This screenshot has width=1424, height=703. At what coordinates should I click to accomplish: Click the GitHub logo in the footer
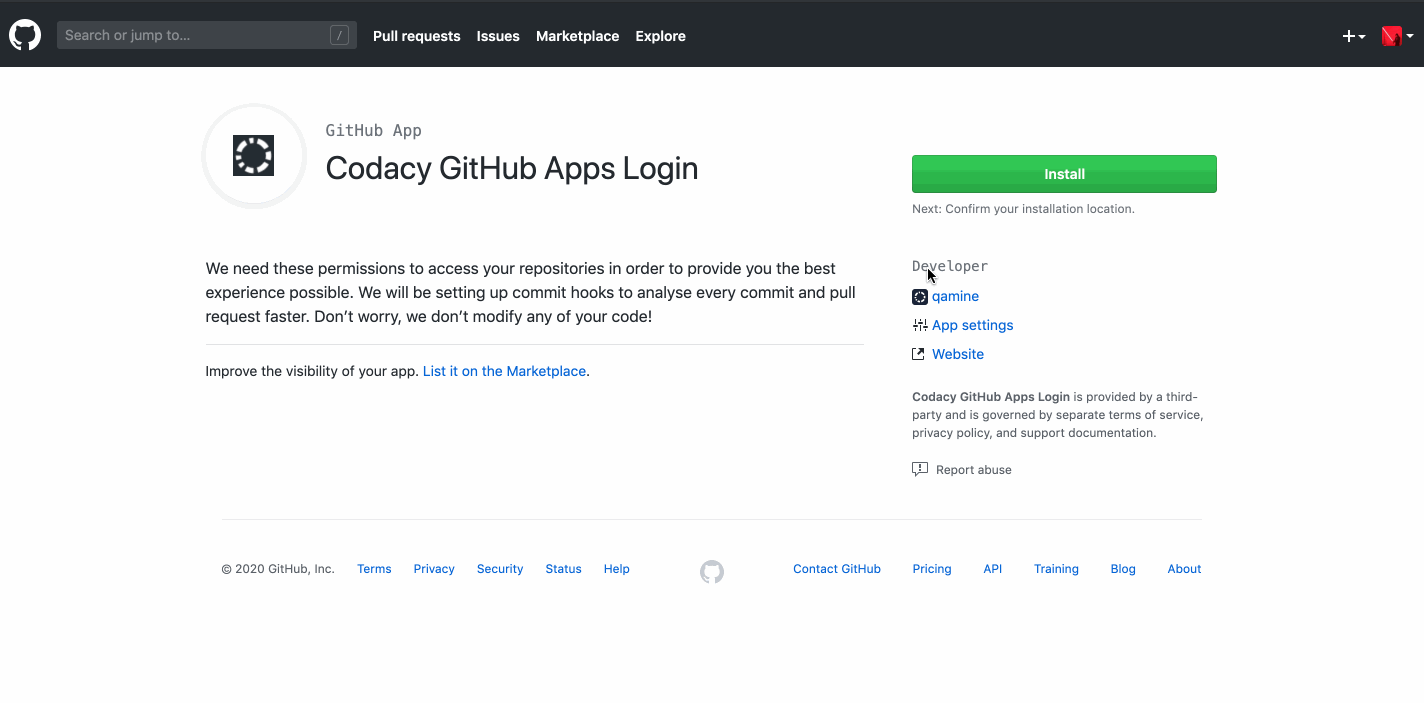[711, 571]
